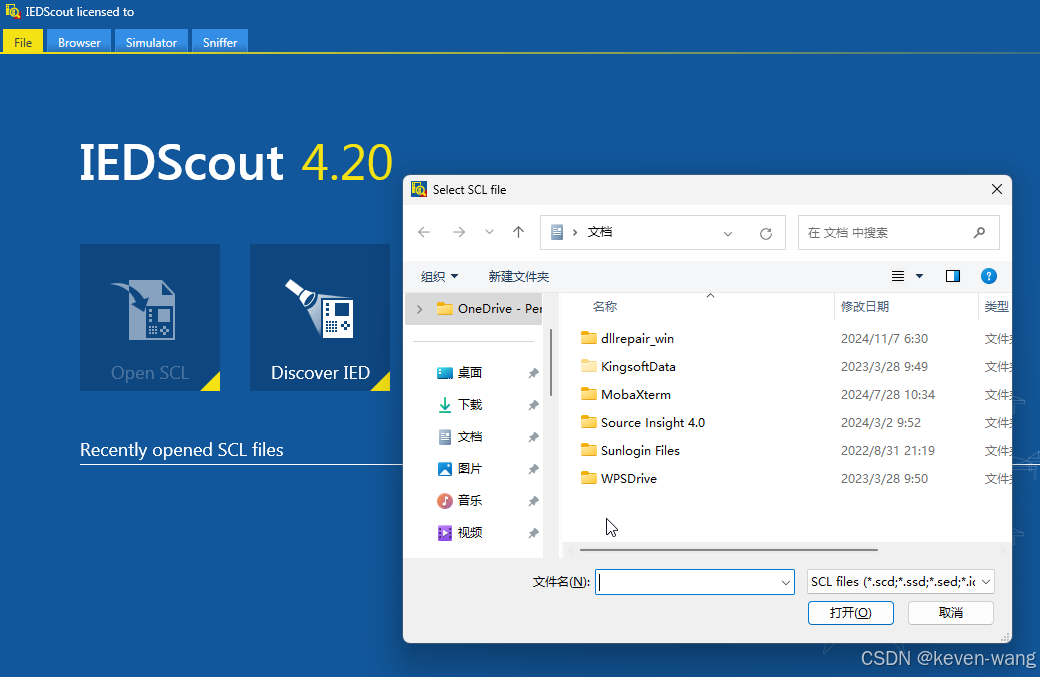Click the MobaXterm folder icon
Viewport: 1040px width, 677px height.
pyautogui.click(x=588, y=394)
